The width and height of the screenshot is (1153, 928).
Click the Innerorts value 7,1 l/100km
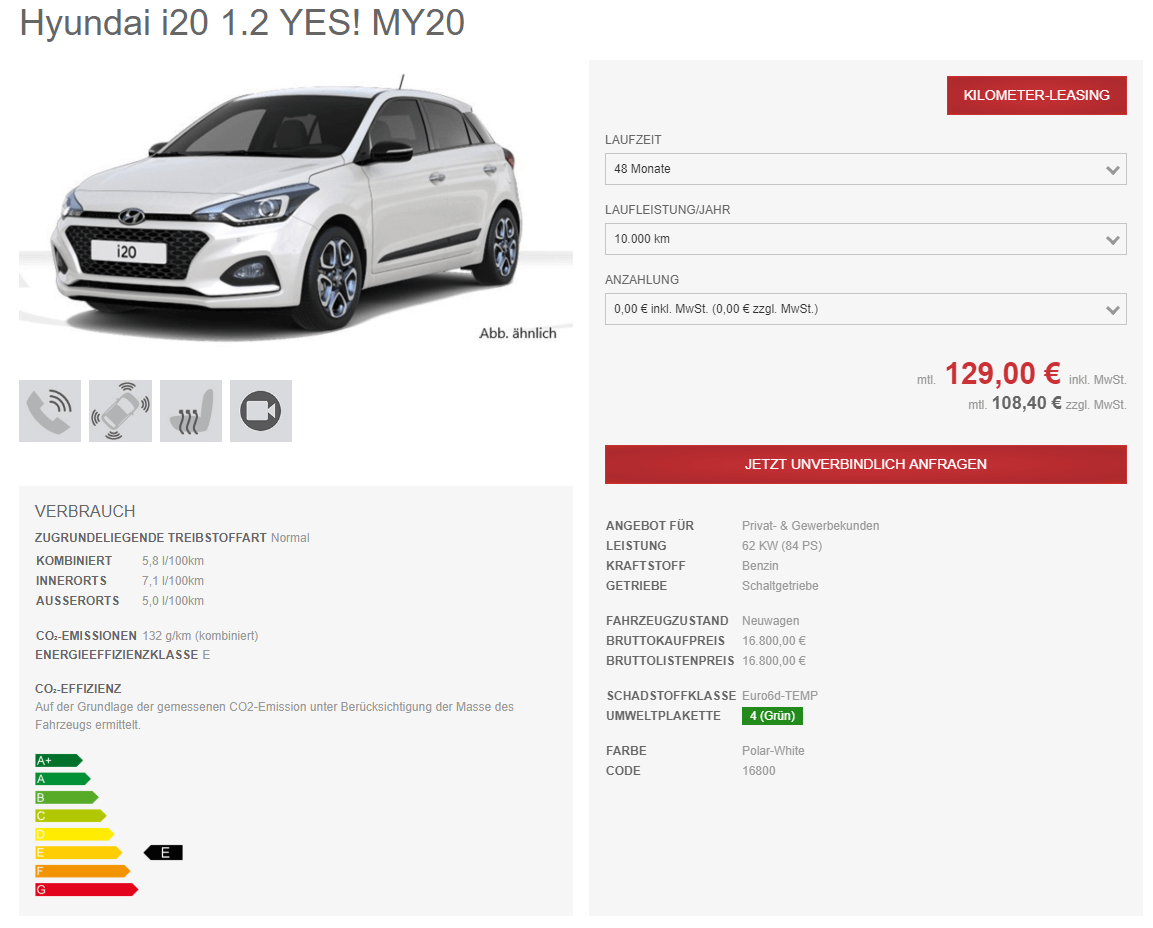click(173, 581)
